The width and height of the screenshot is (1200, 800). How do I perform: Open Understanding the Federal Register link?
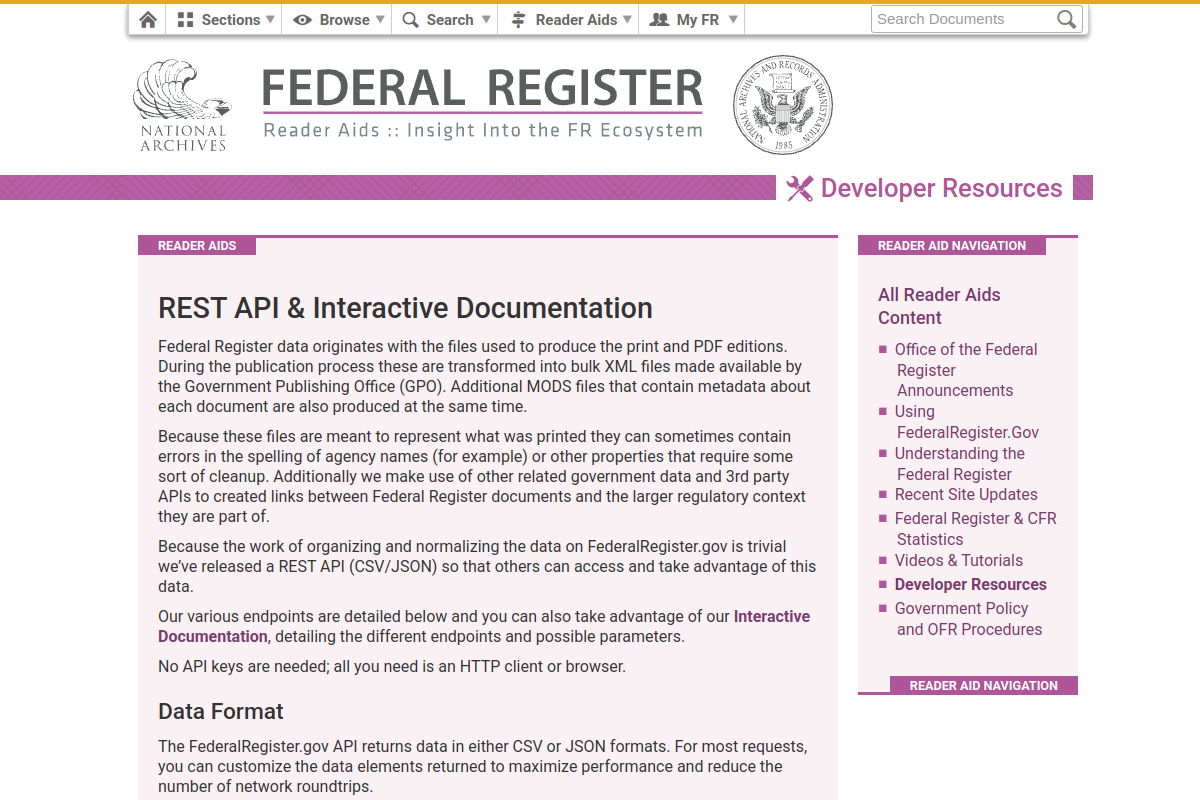(x=959, y=464)
